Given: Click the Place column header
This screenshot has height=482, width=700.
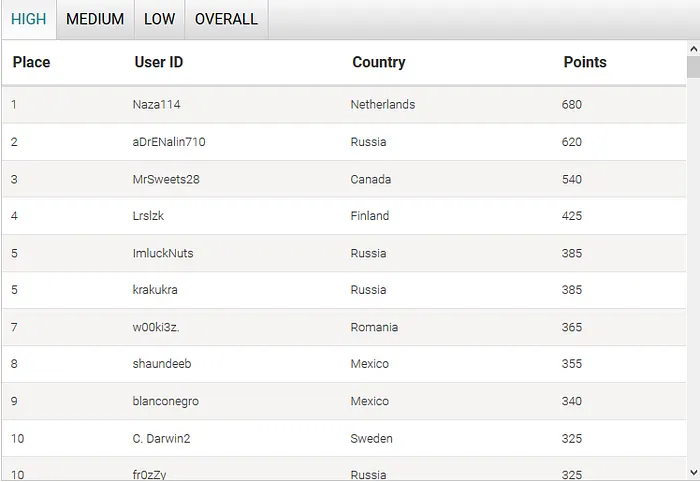Looking at the screenshot, I should (x=31, y=62).
